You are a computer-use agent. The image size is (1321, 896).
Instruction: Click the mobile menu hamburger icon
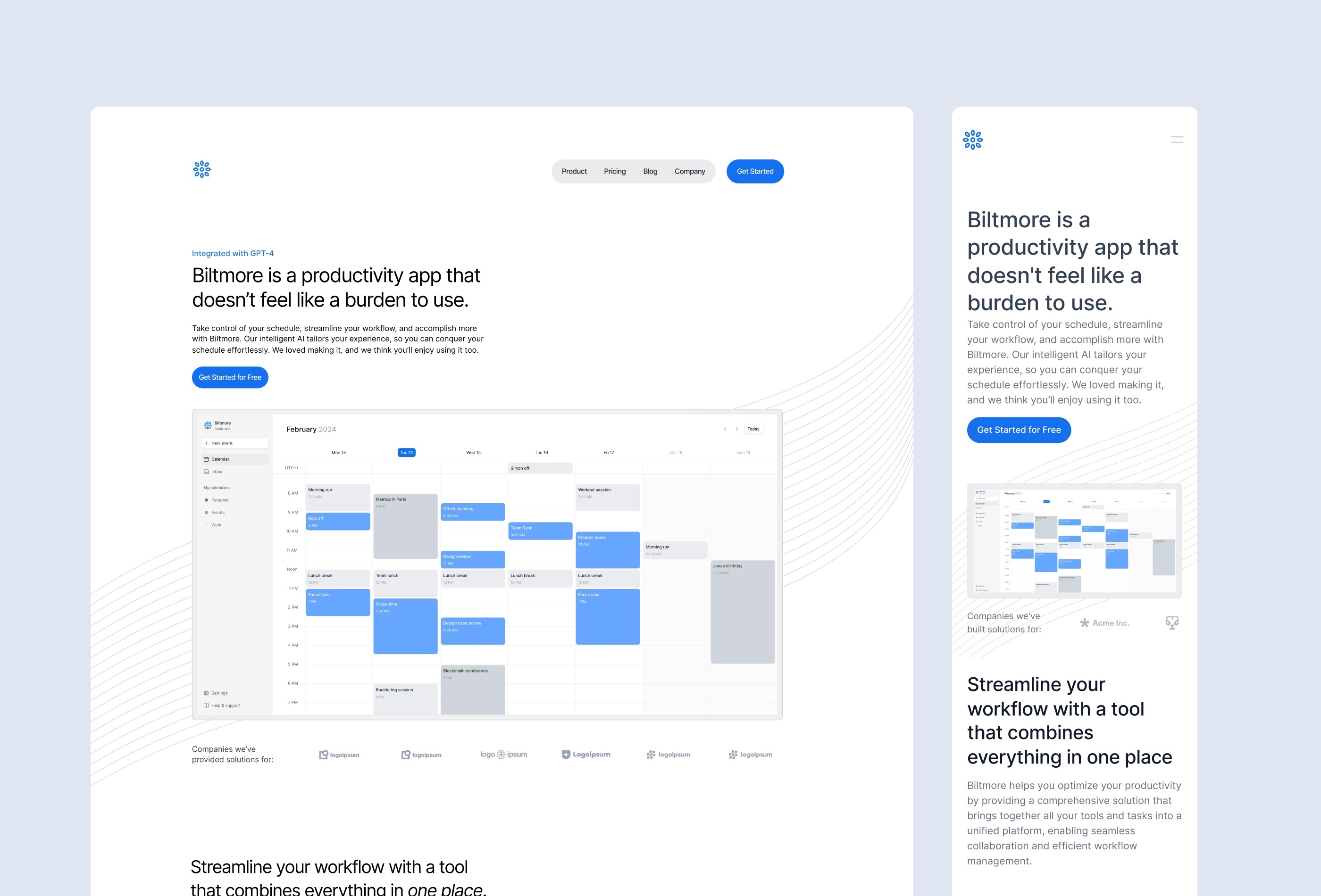(1177, 140)
